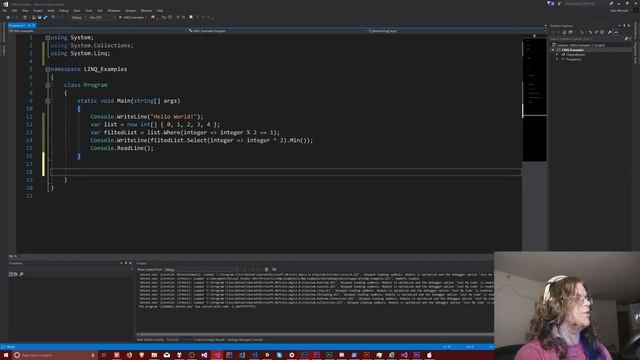This screenshot has height=360, width=640.
Task: Toggle Preview Selected Items in Solution Explorer
Action: point(616,32)
